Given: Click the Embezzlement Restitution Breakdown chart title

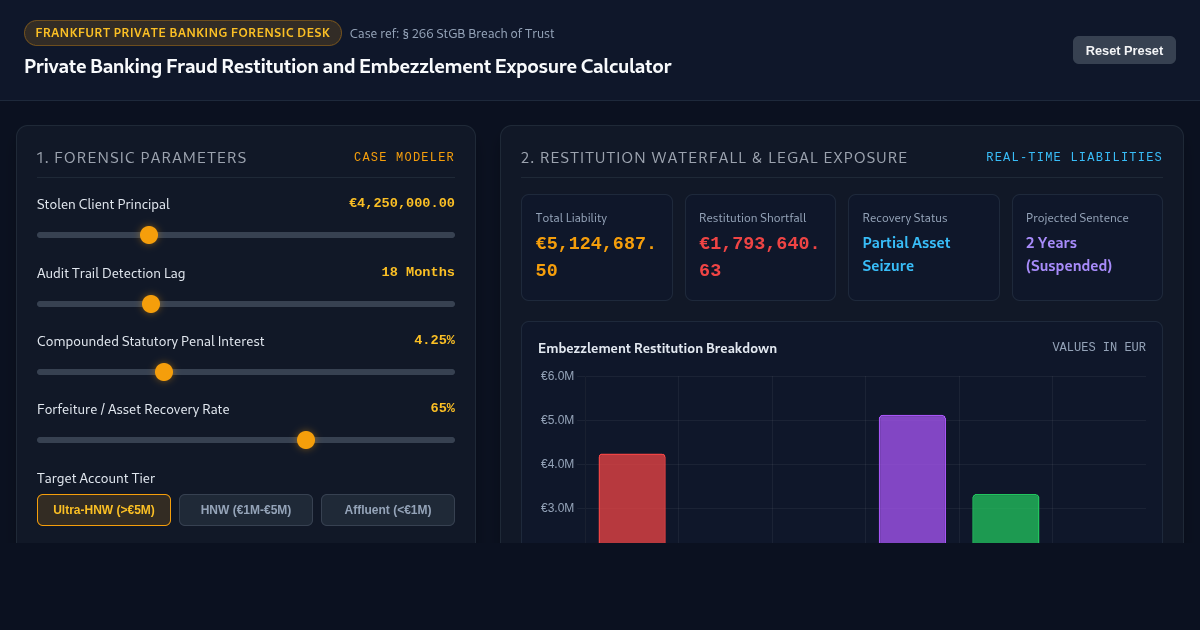Looking at the screenshot, I should (x=657, y=348).
